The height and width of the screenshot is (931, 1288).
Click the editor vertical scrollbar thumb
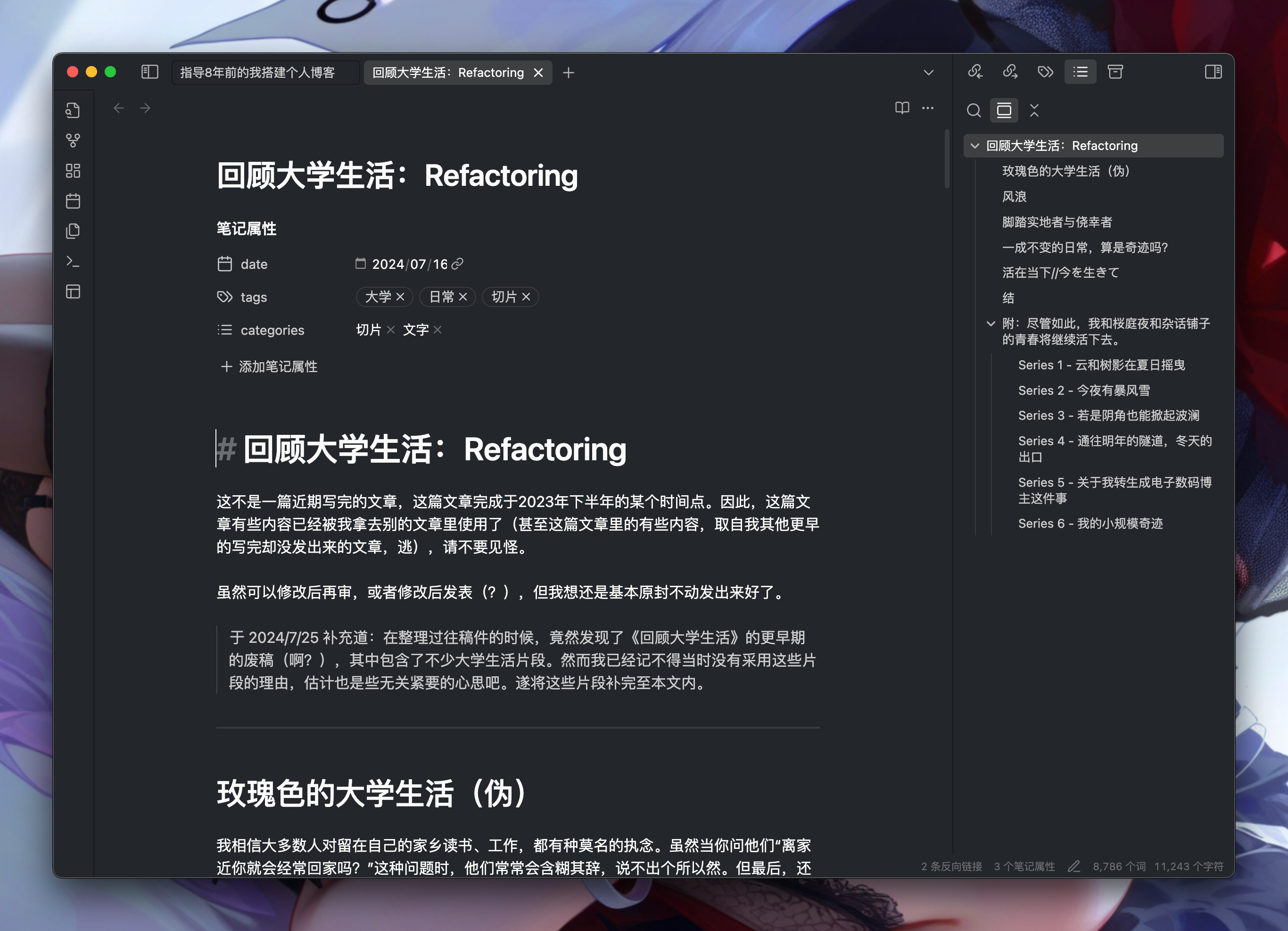pyautogui.click(x=947, y=159)
